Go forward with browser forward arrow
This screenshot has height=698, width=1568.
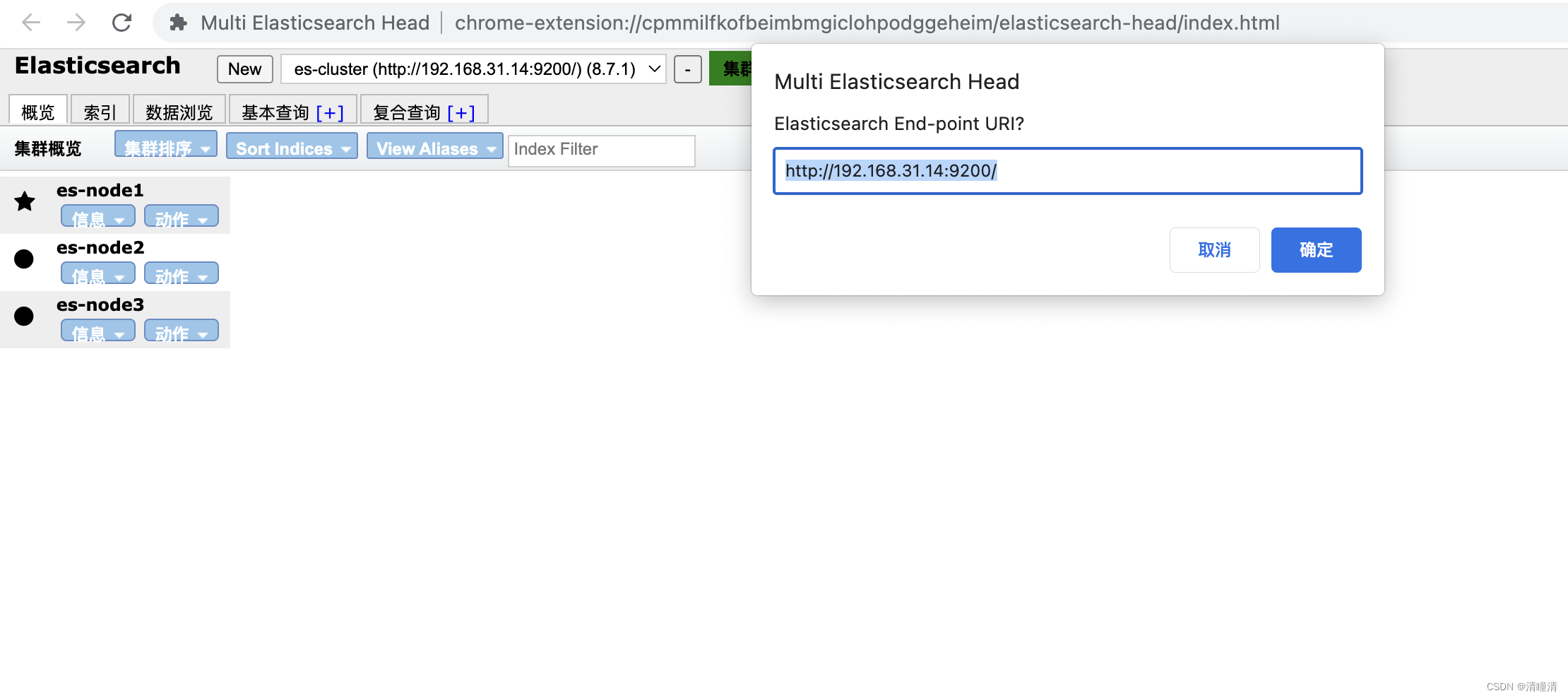[76, 23]
